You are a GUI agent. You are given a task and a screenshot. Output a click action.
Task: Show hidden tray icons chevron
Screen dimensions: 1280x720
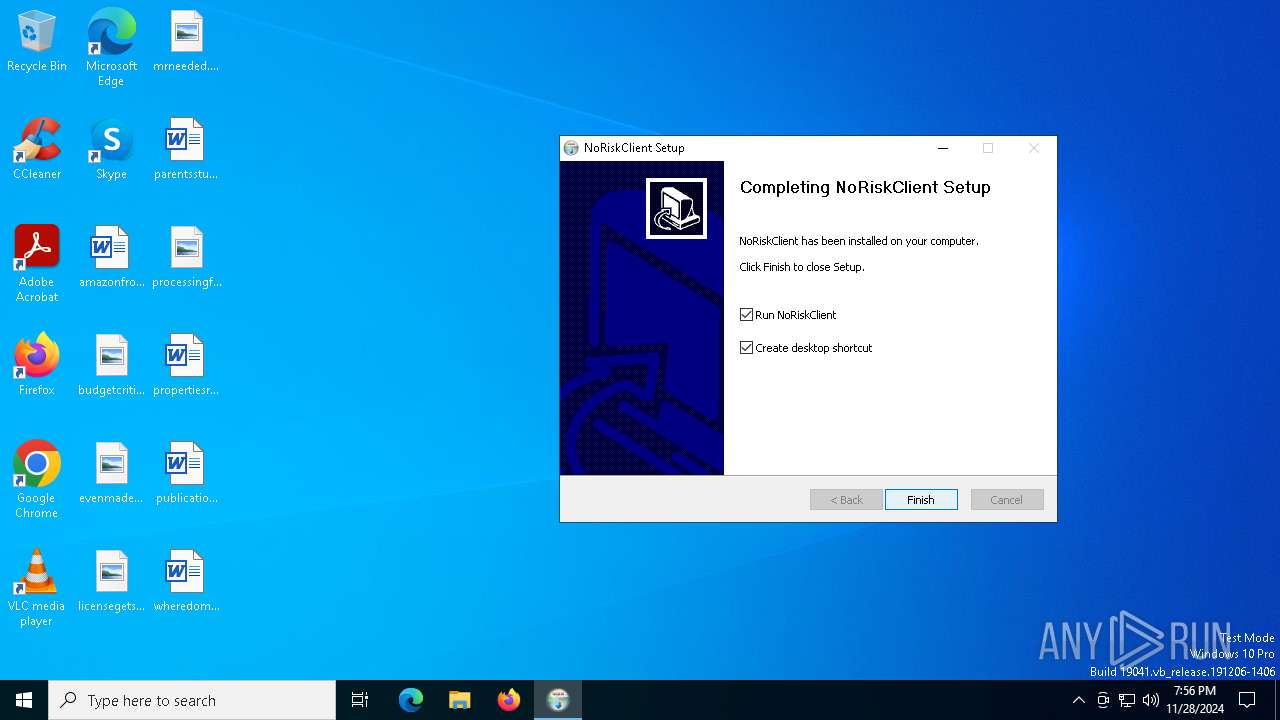(x=1078, y=700)
